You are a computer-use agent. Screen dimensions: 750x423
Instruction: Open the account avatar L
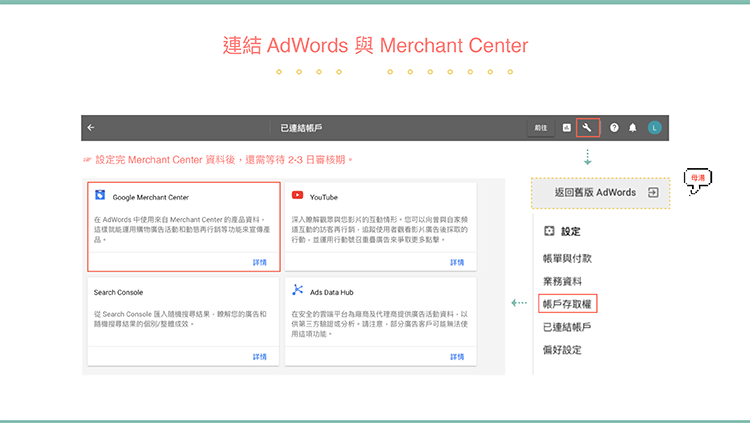(x=654, y=128)
